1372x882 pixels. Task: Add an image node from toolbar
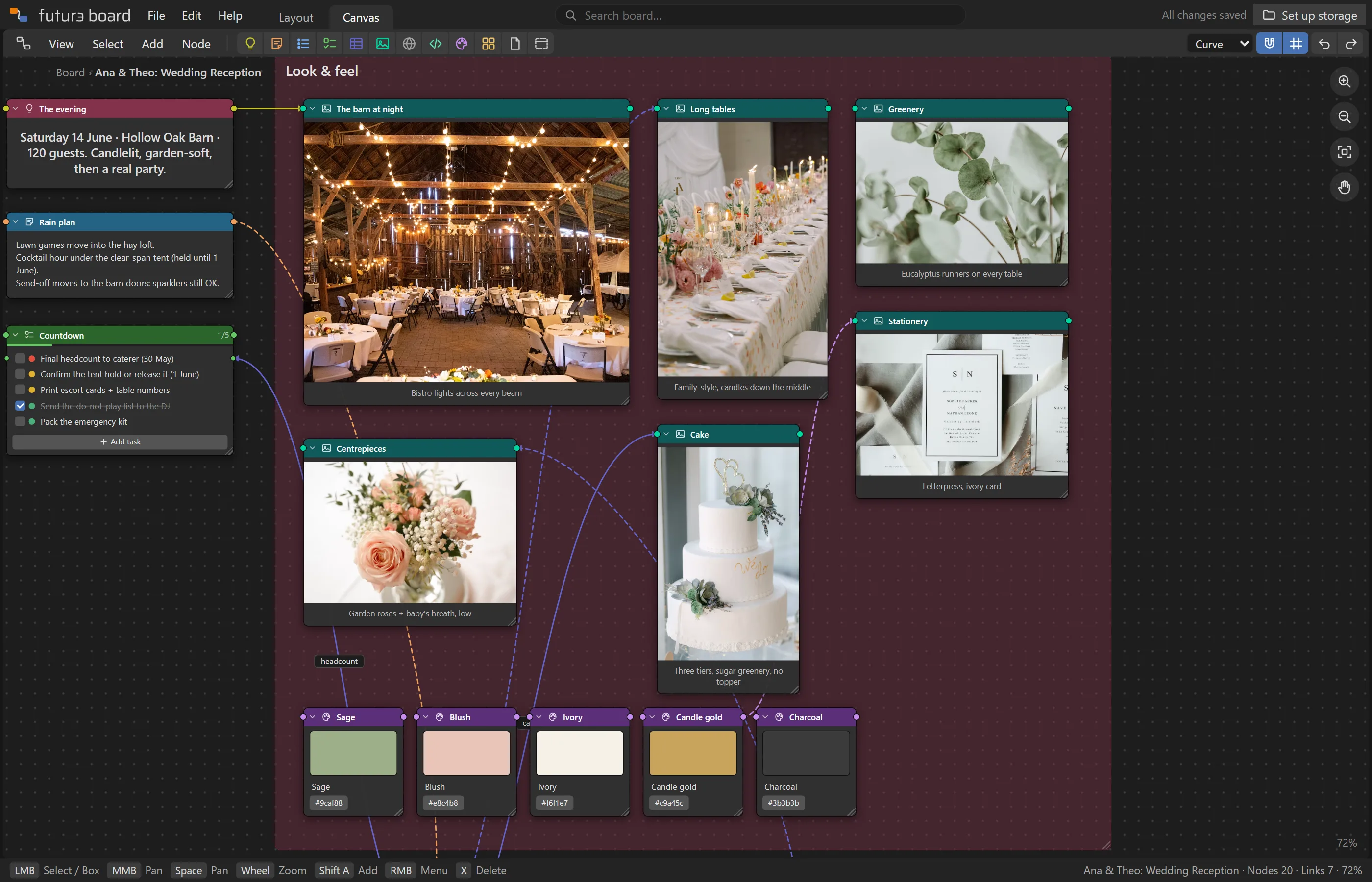pos(383,44)
